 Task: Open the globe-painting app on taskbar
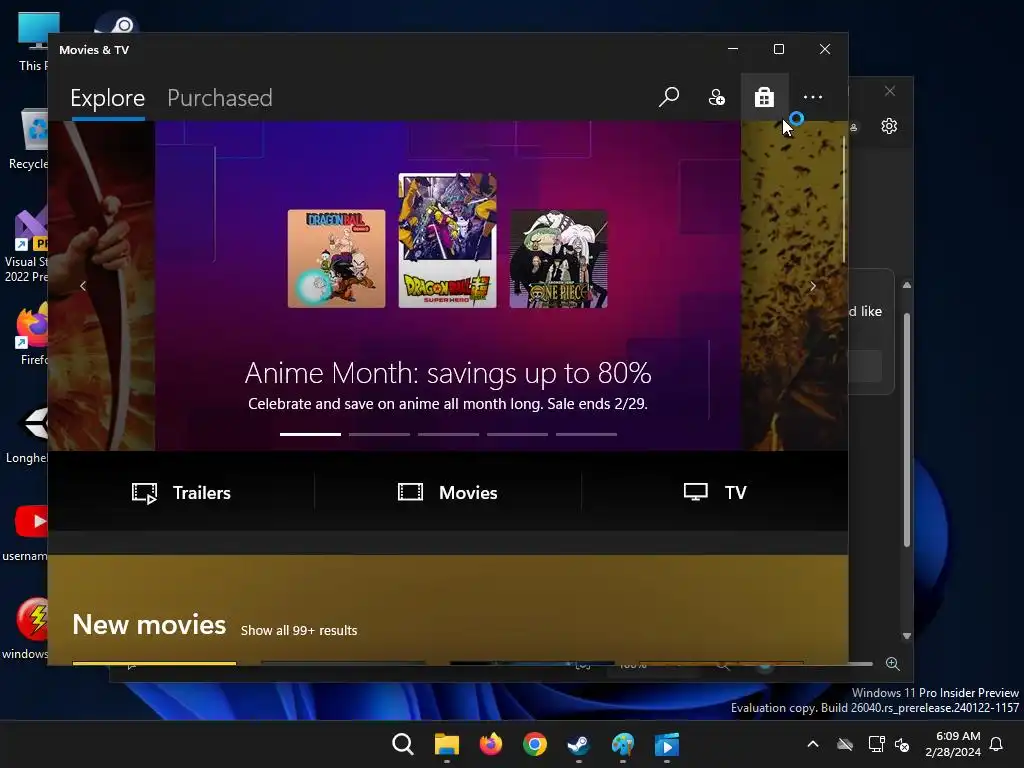click(x=622, y=744)
